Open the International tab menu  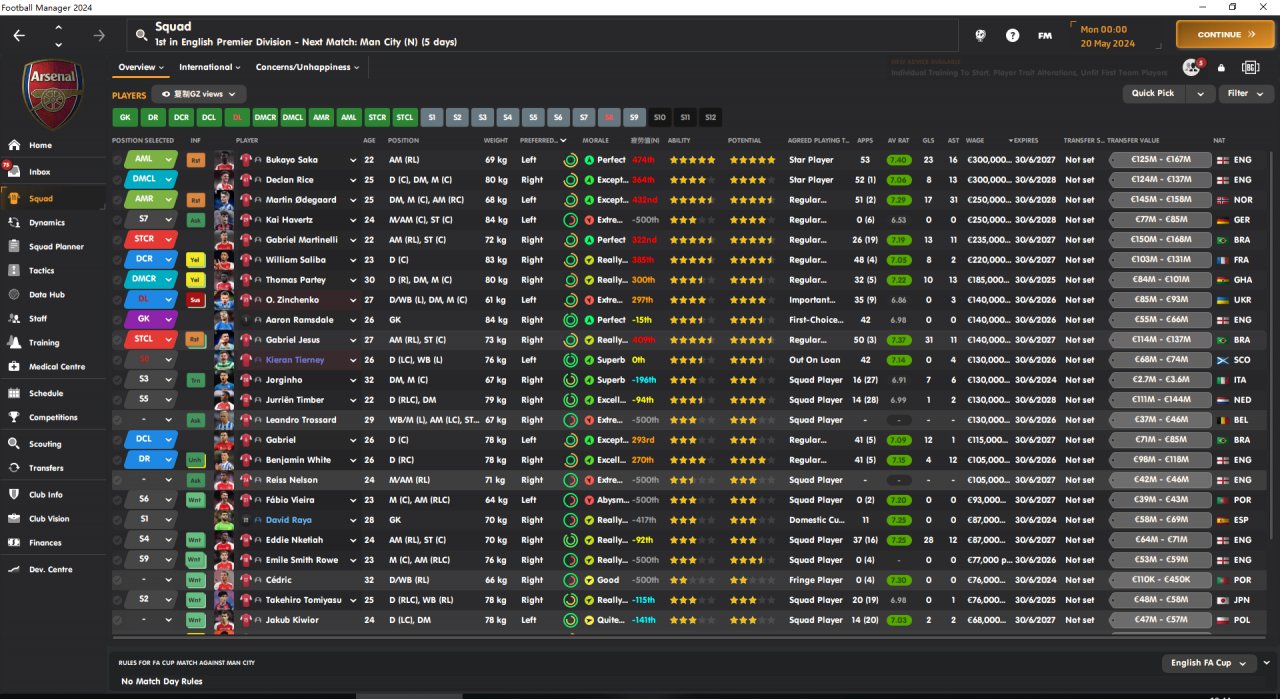[x=210, y=67]
